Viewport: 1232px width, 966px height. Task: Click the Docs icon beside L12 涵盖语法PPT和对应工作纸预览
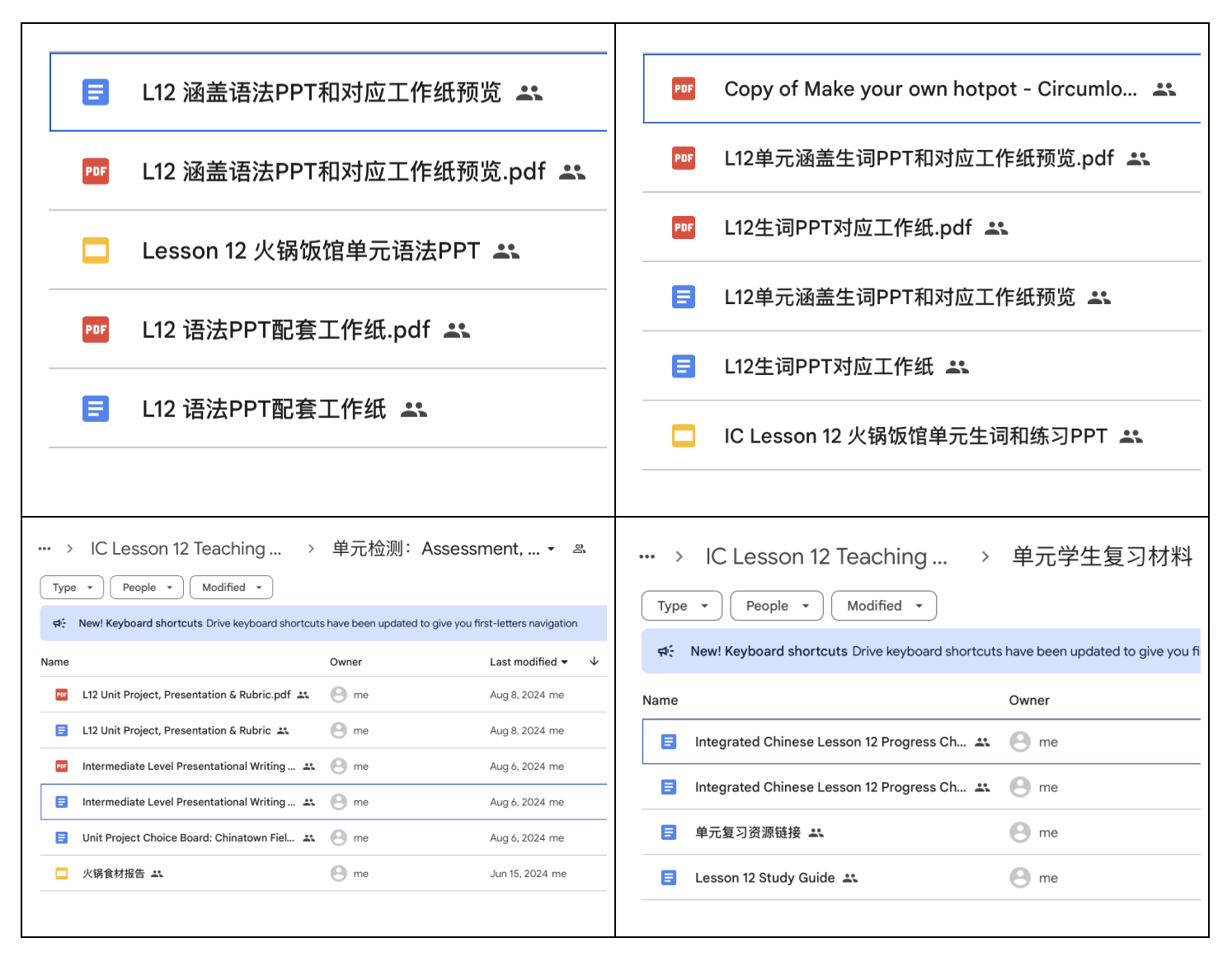[96, 91]
